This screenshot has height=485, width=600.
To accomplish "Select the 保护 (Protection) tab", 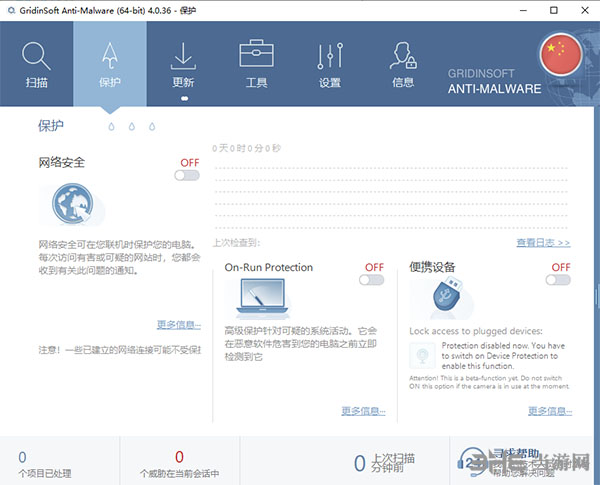I will 110,64.
